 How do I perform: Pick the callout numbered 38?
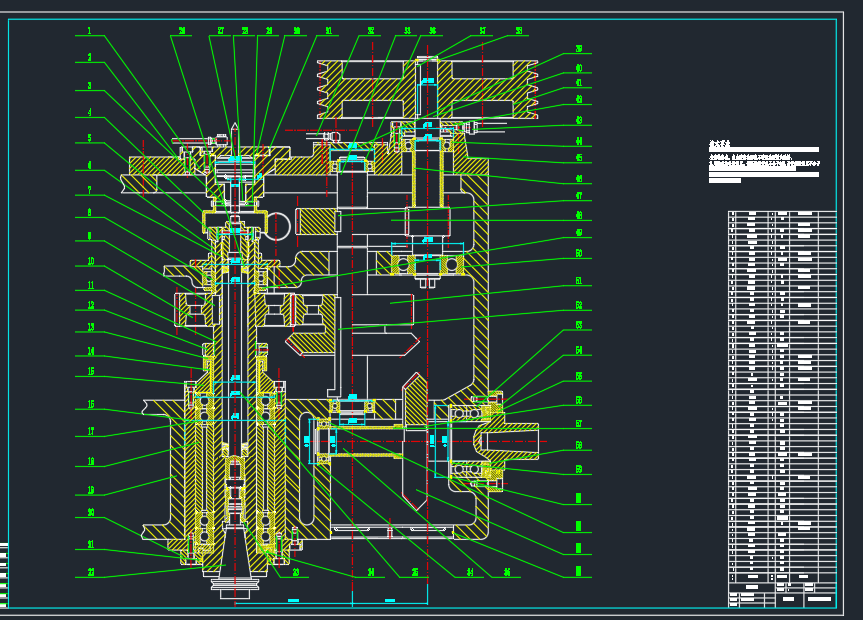[518, 31]
